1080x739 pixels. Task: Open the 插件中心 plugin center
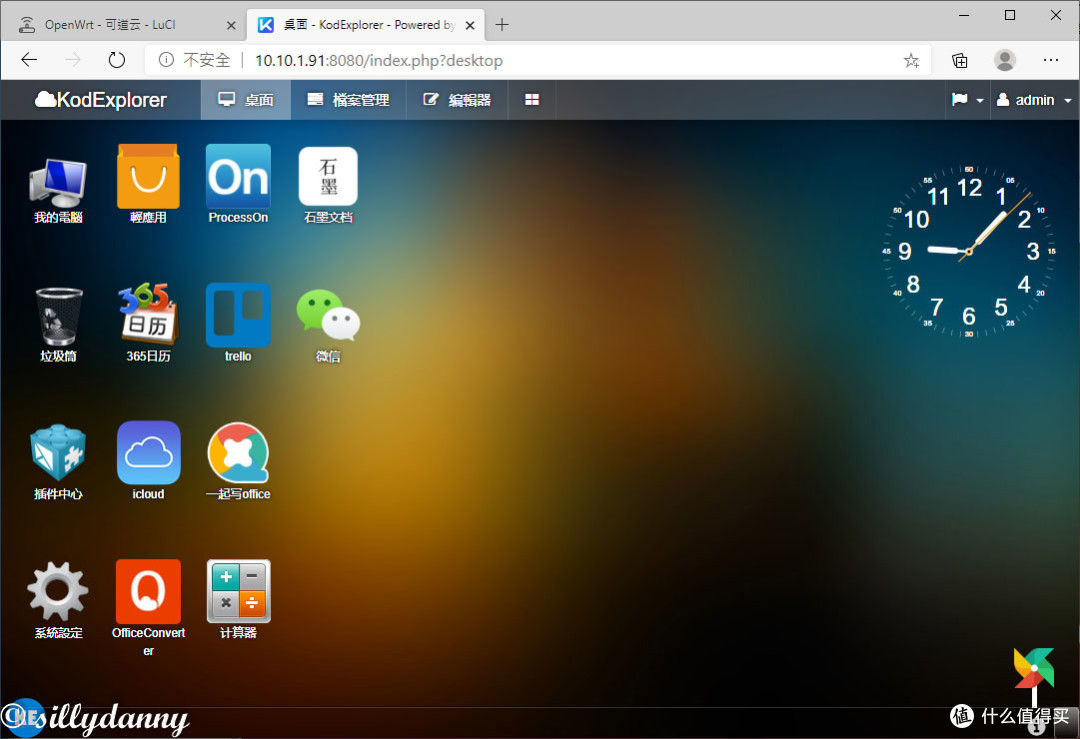[x=57, y=454]
